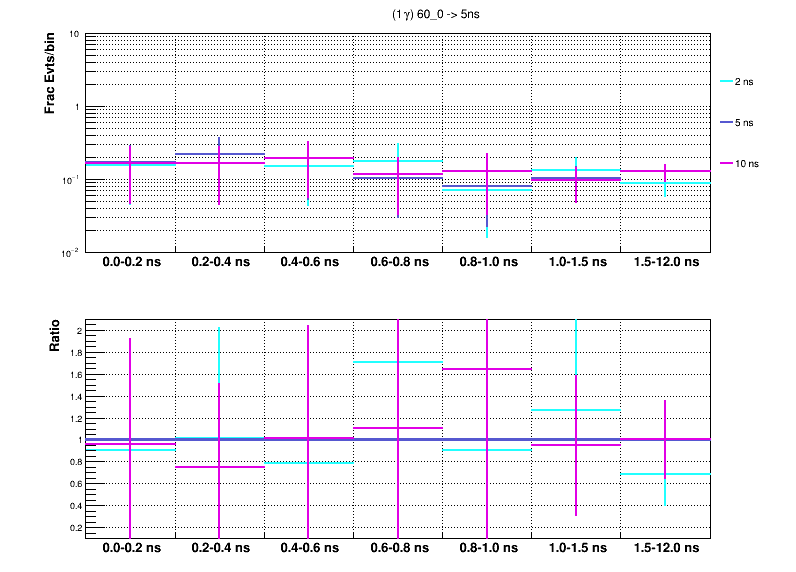
Task: Click the top panel "0.0-0.2 ns" bin label
Action: 131,263
